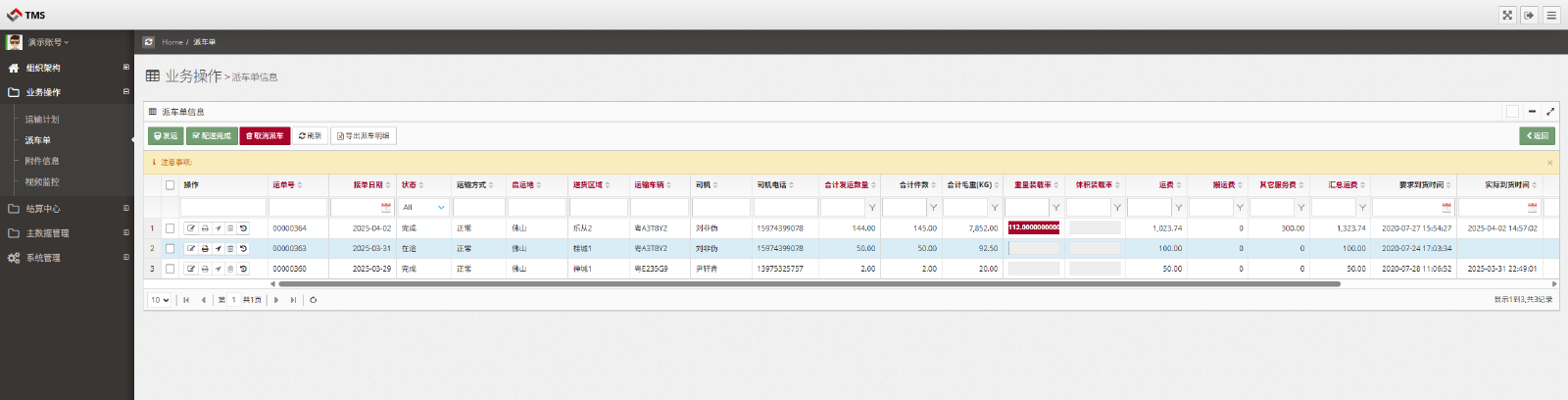Viewport: 1568px width, 400px height.
Task: Tick the checkbox for order 00000360
Action: click(x=170, y=269)
